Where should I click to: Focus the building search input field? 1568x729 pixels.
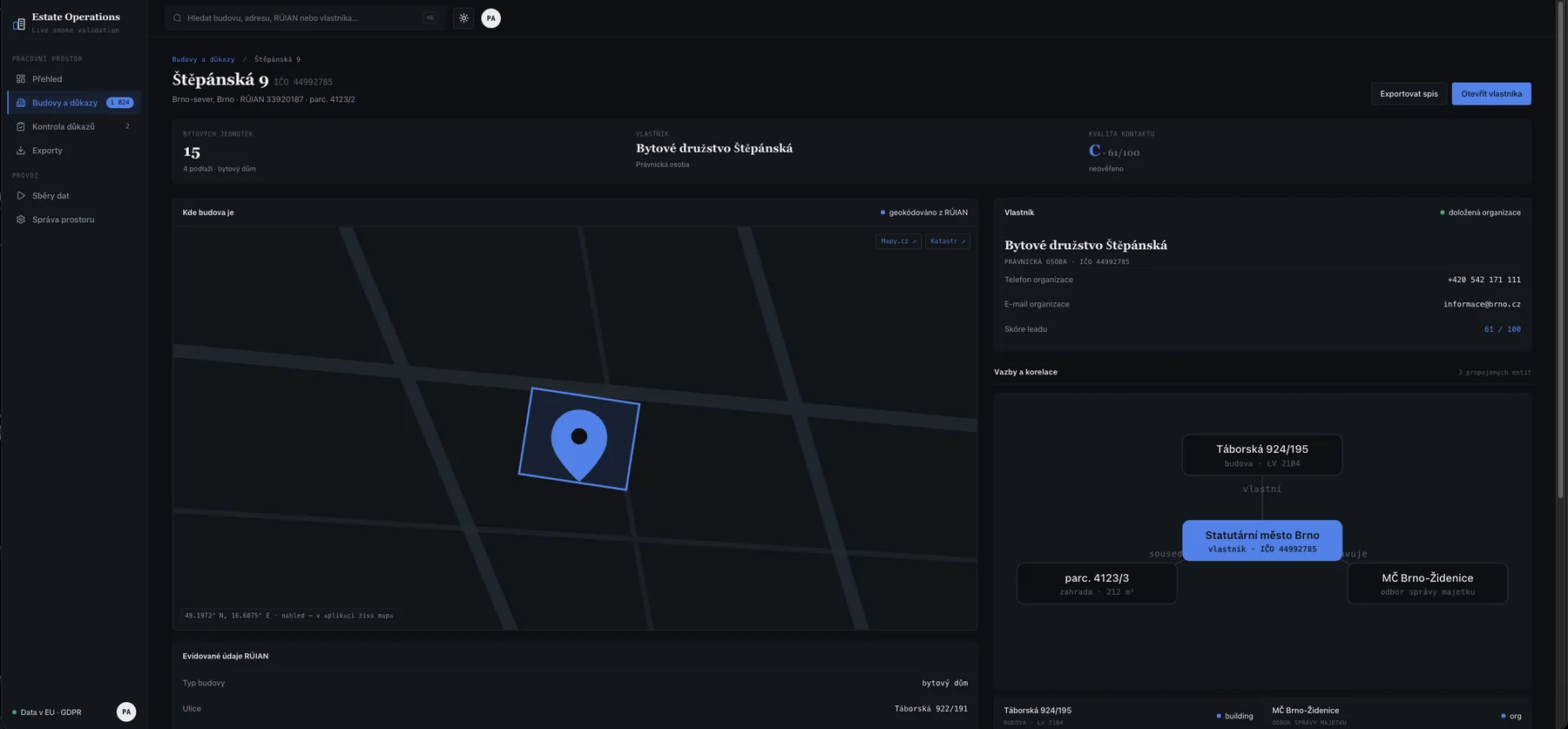coord(304,18)
